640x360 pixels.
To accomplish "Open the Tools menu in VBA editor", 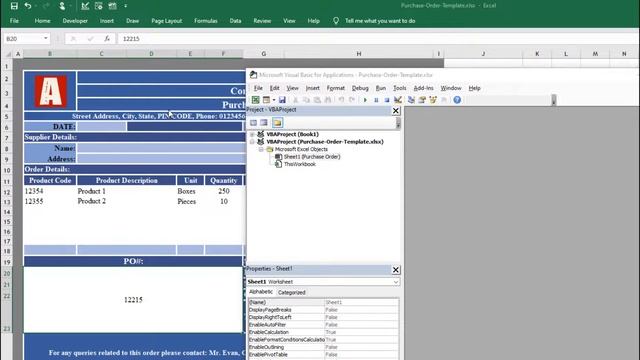I will (x=400, y=88).
